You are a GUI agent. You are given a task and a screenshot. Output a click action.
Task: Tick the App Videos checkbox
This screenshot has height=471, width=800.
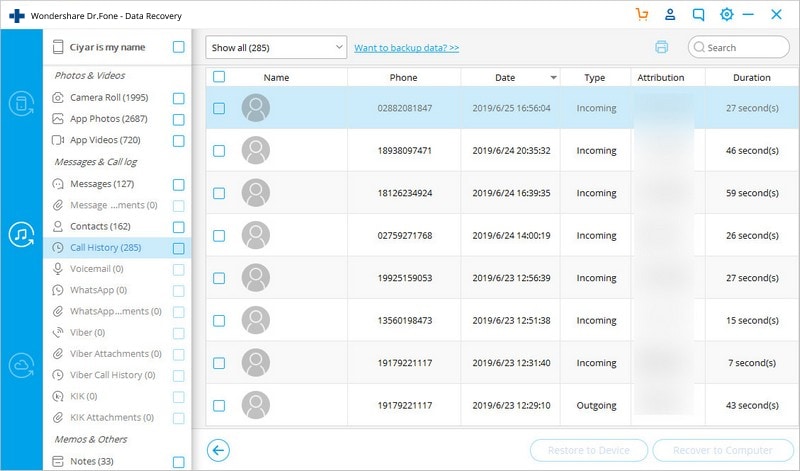(x=179, y=141)
